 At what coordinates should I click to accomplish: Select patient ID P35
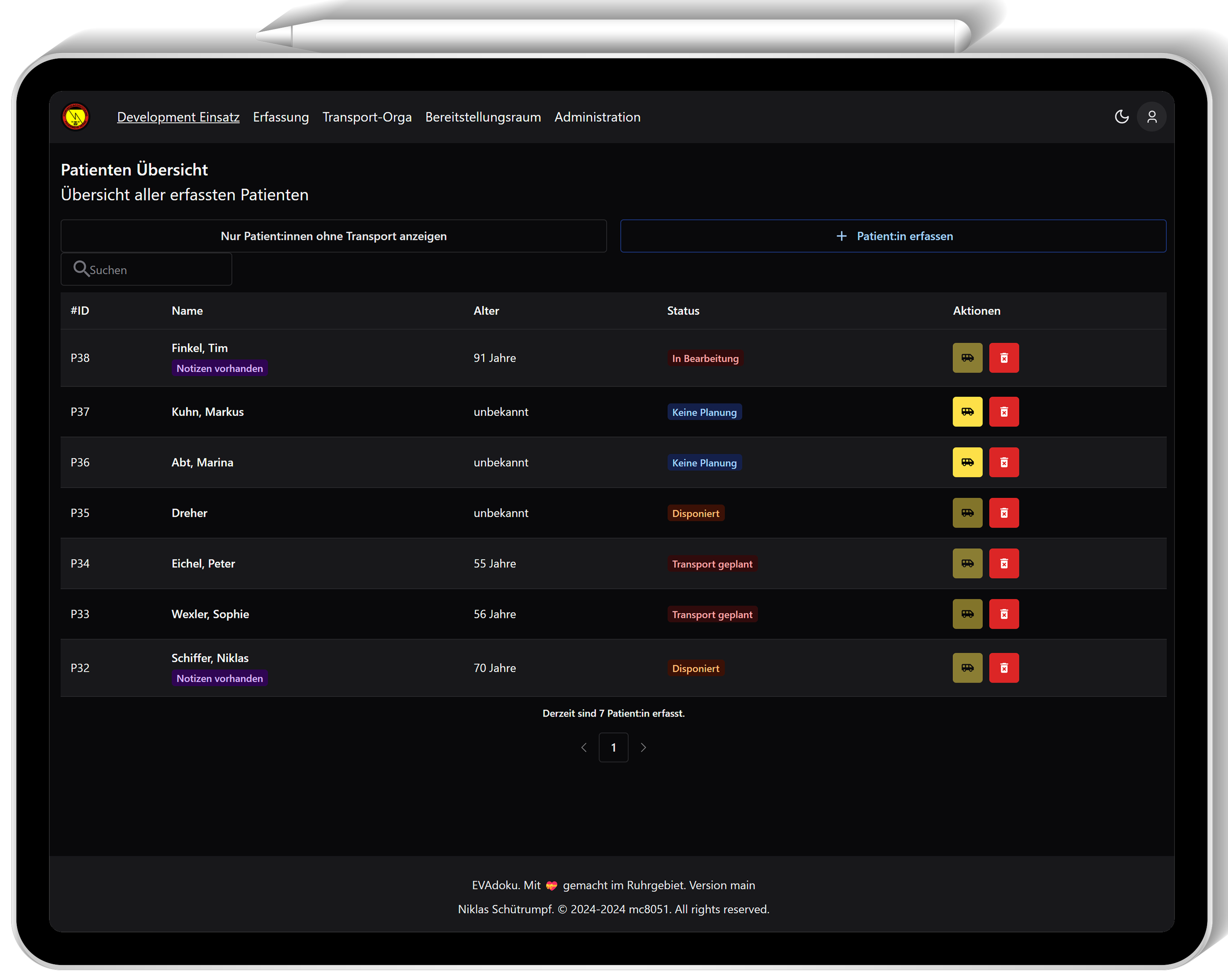pyautogui.click(x=80, y=513)
